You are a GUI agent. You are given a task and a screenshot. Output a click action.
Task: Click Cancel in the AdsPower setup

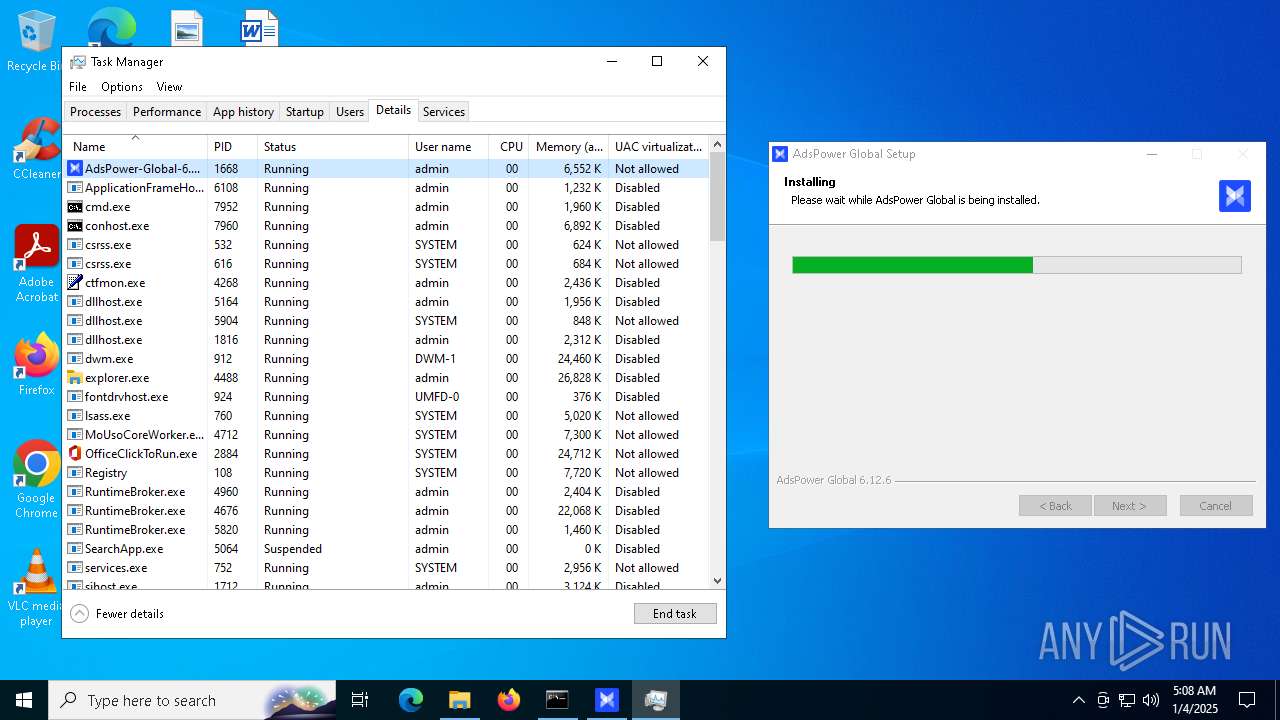tap(1216, 506)
